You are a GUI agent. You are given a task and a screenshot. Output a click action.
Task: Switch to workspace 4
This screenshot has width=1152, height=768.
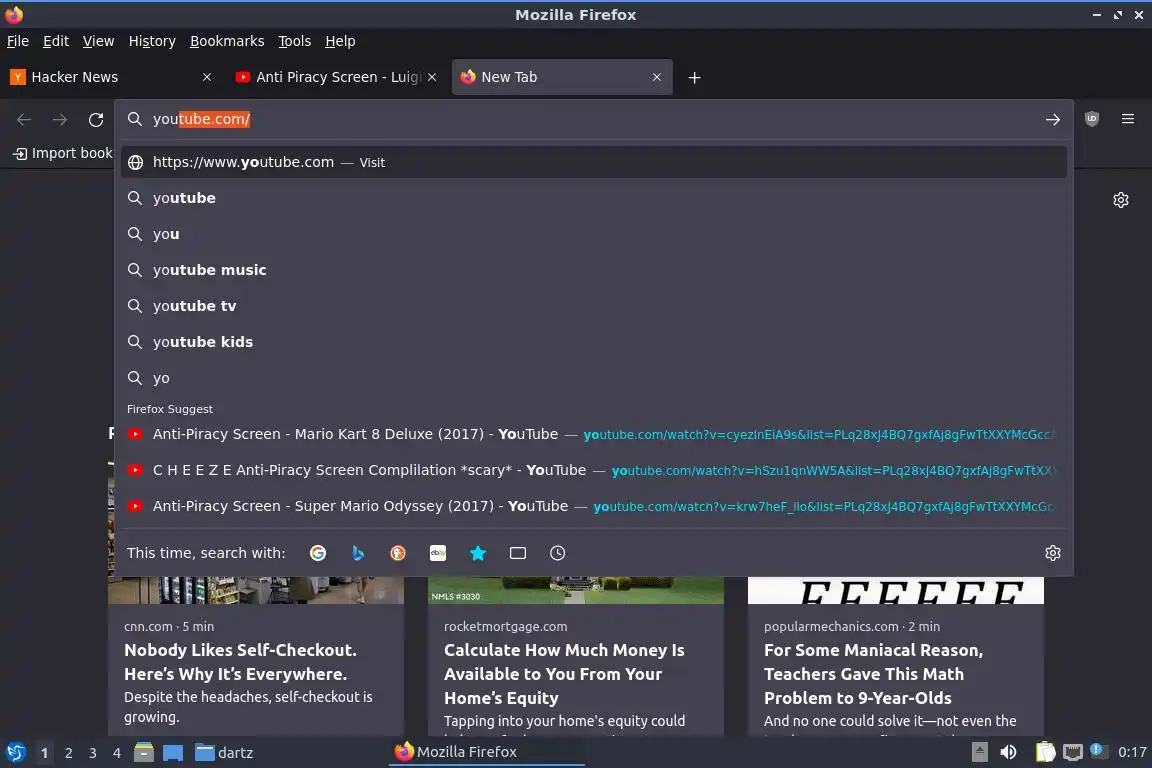117,753
